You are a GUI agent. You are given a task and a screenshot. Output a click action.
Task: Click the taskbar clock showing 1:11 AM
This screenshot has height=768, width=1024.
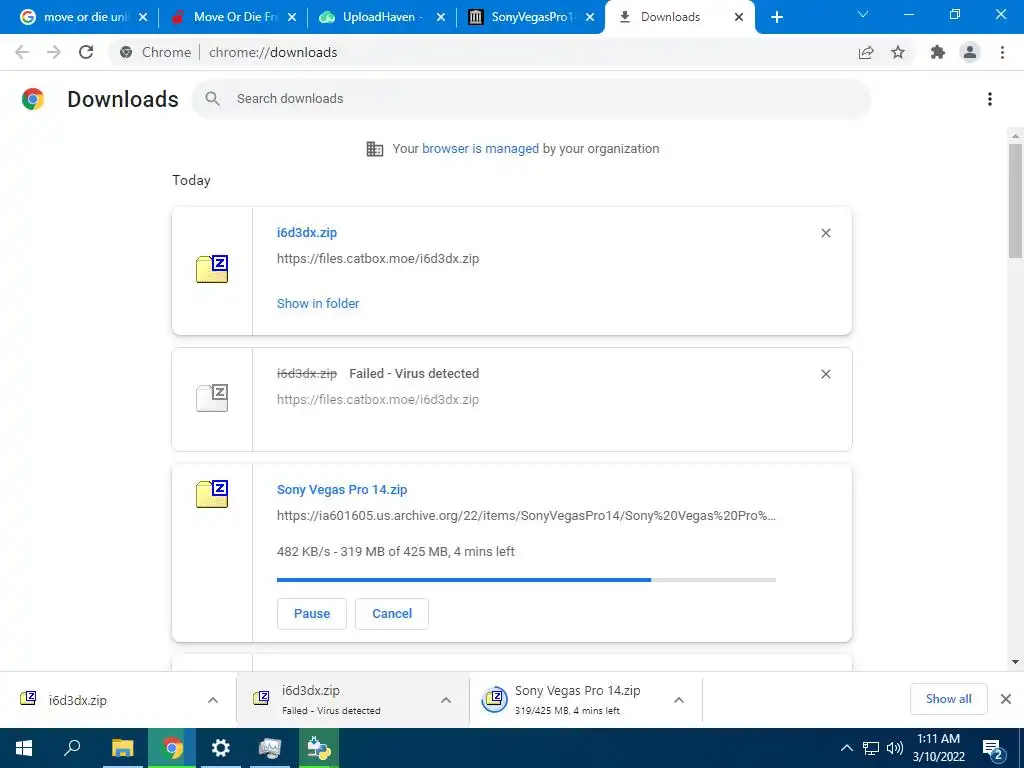(x=938, y=748)
